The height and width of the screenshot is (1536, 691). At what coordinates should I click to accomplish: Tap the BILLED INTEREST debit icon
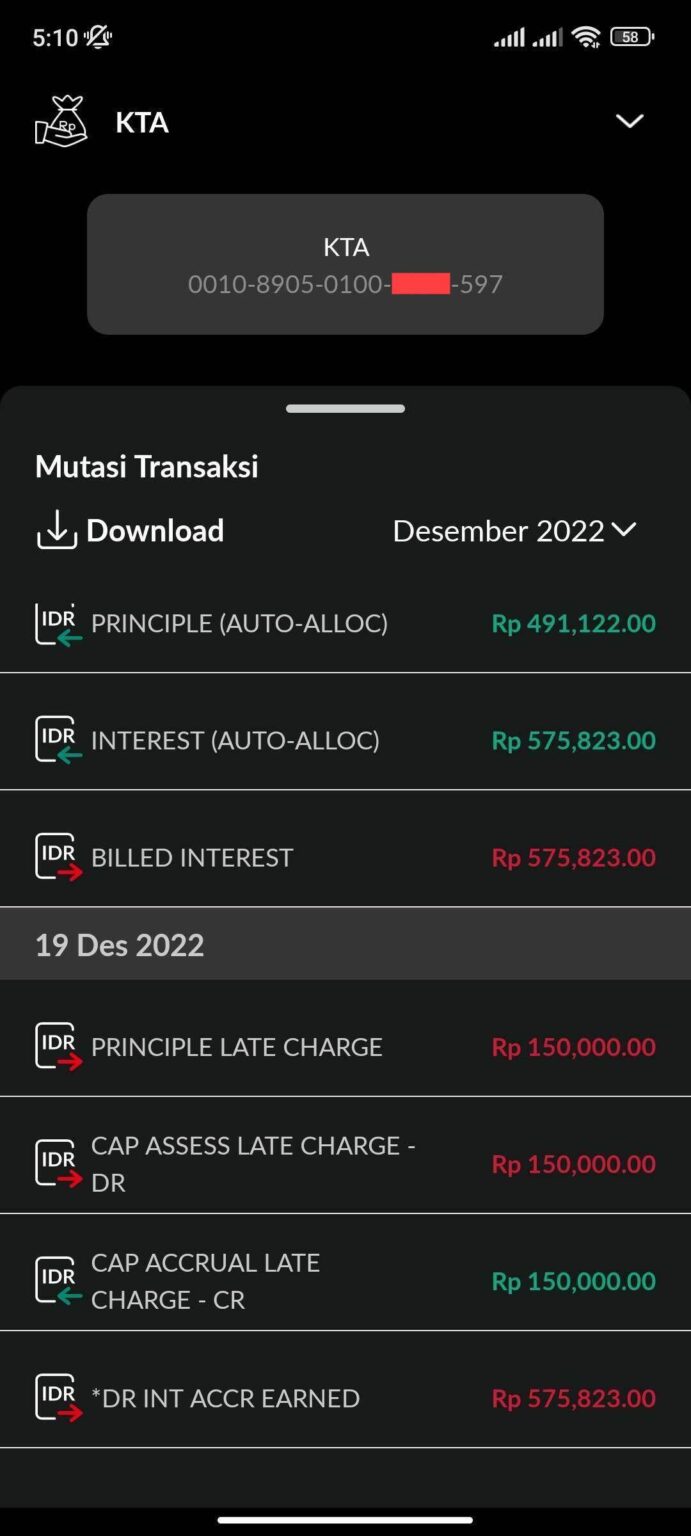pos(58,858)
